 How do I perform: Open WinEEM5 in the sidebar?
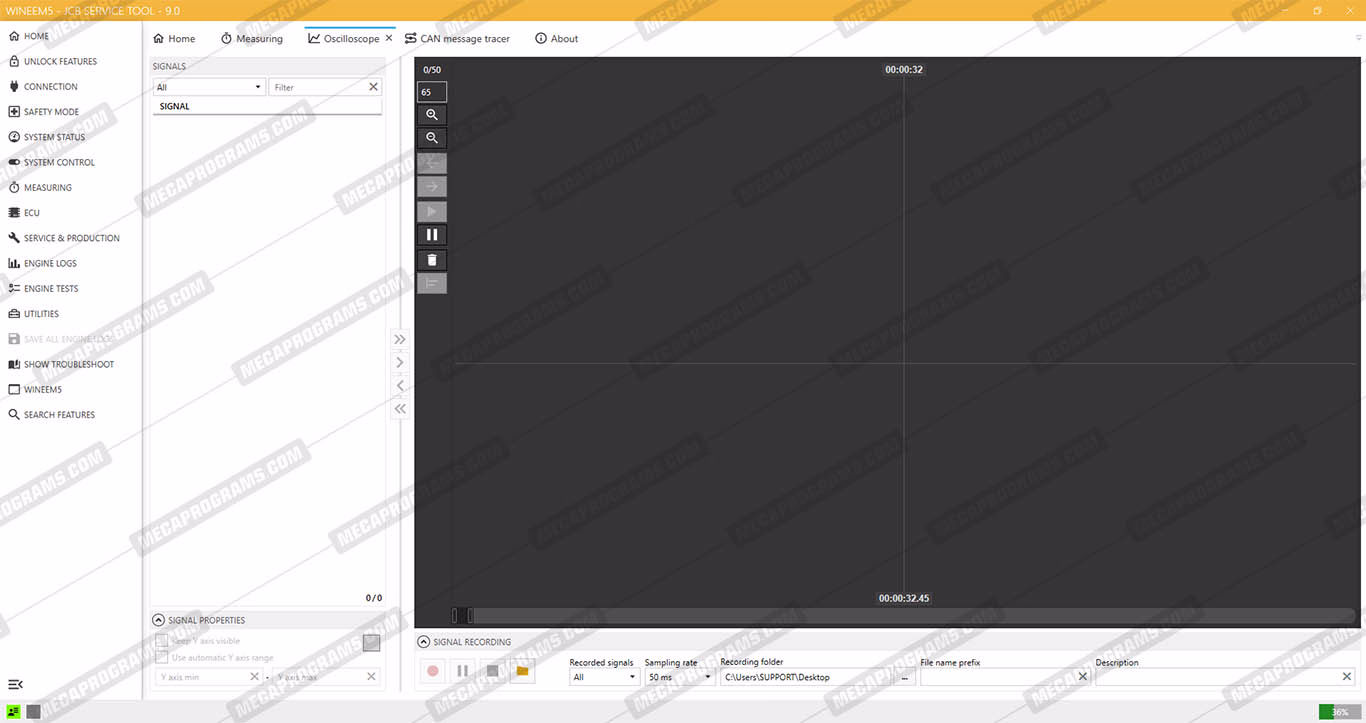pyautogui.click(x=42, y=389)
